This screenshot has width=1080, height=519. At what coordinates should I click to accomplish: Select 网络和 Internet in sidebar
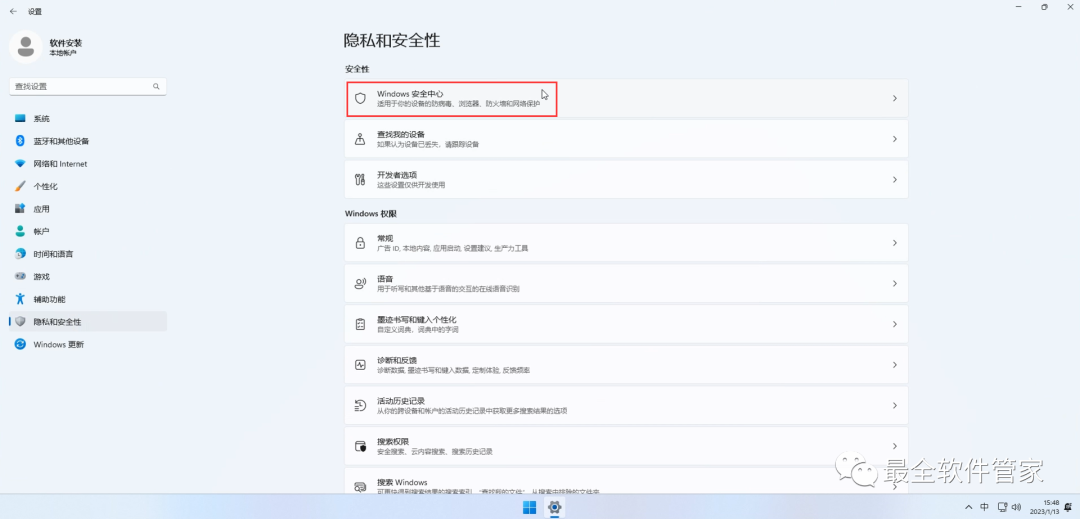pos(87,164)
